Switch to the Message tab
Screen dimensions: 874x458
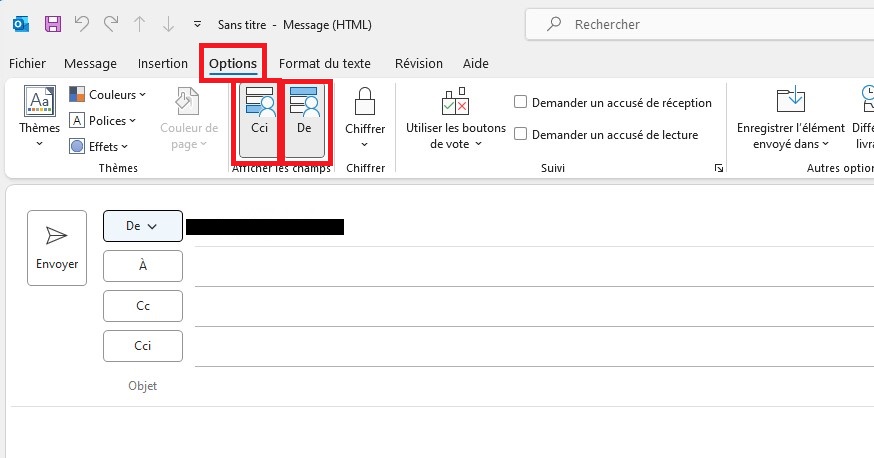[90, 64]
